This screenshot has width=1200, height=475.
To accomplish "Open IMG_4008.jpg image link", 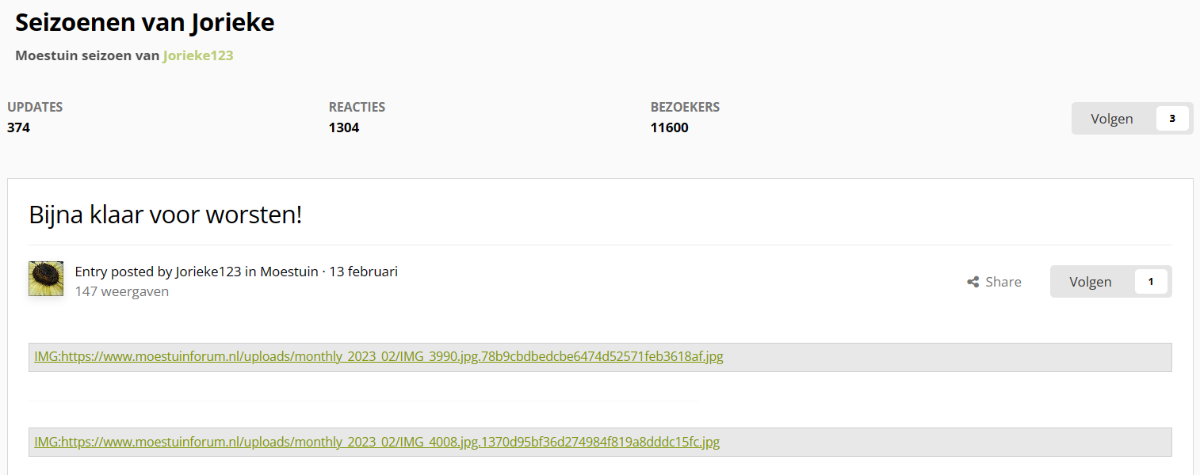I will coord(377,441).
